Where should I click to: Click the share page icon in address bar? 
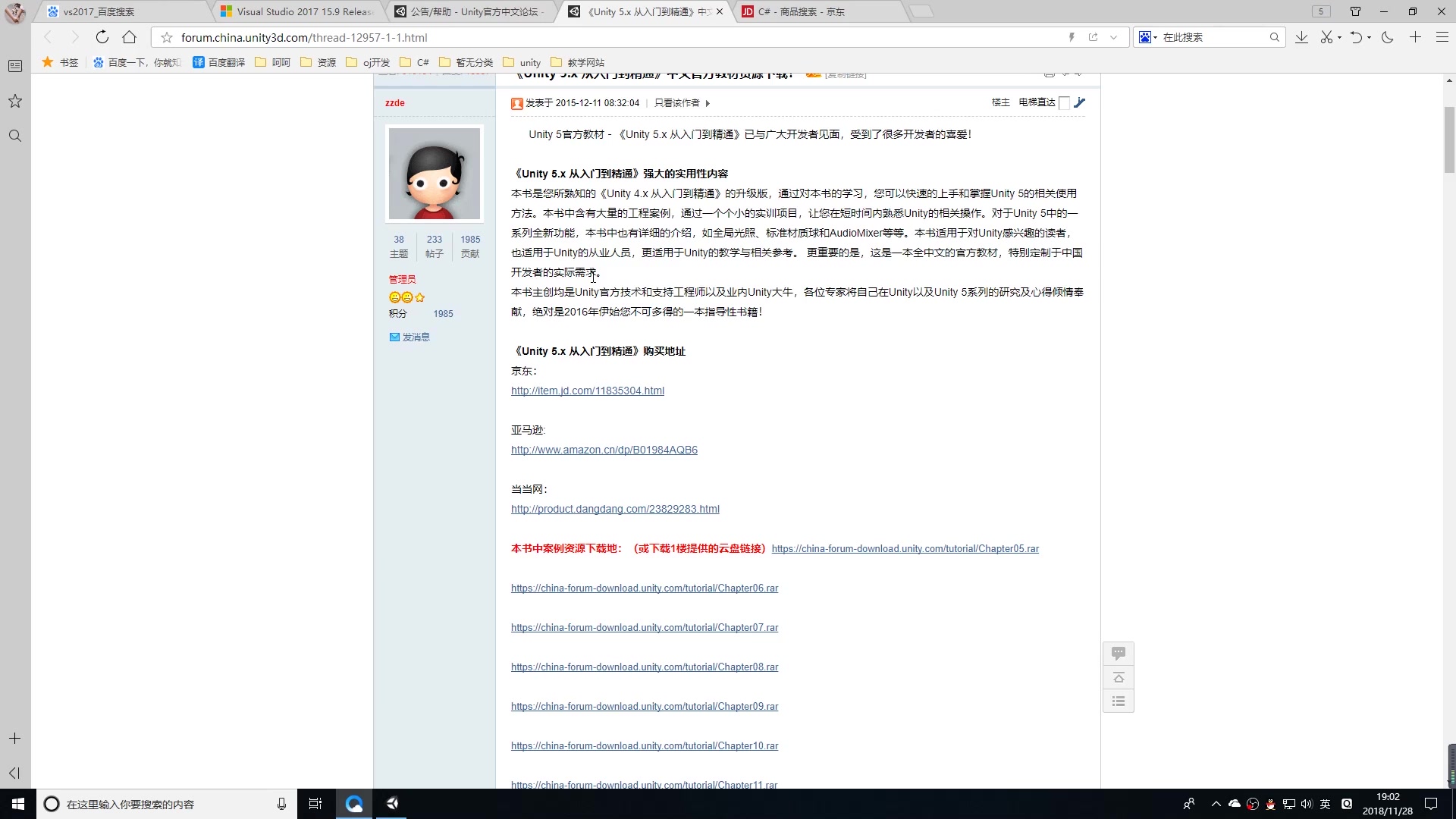(x=1093, y=37)
